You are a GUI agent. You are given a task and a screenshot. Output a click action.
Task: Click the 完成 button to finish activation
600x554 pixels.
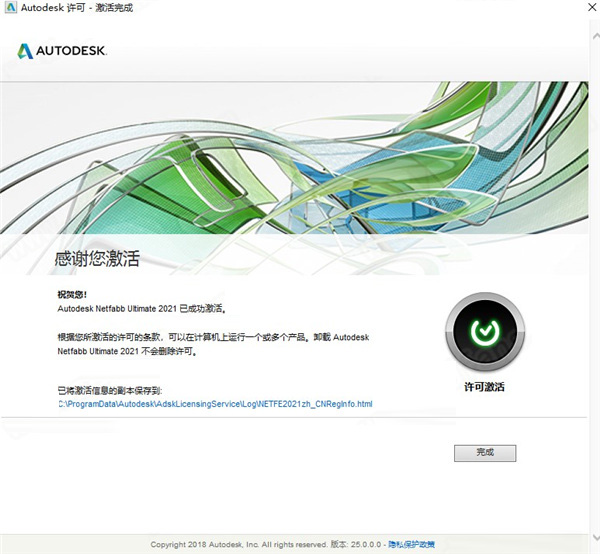tap(485, 453)
